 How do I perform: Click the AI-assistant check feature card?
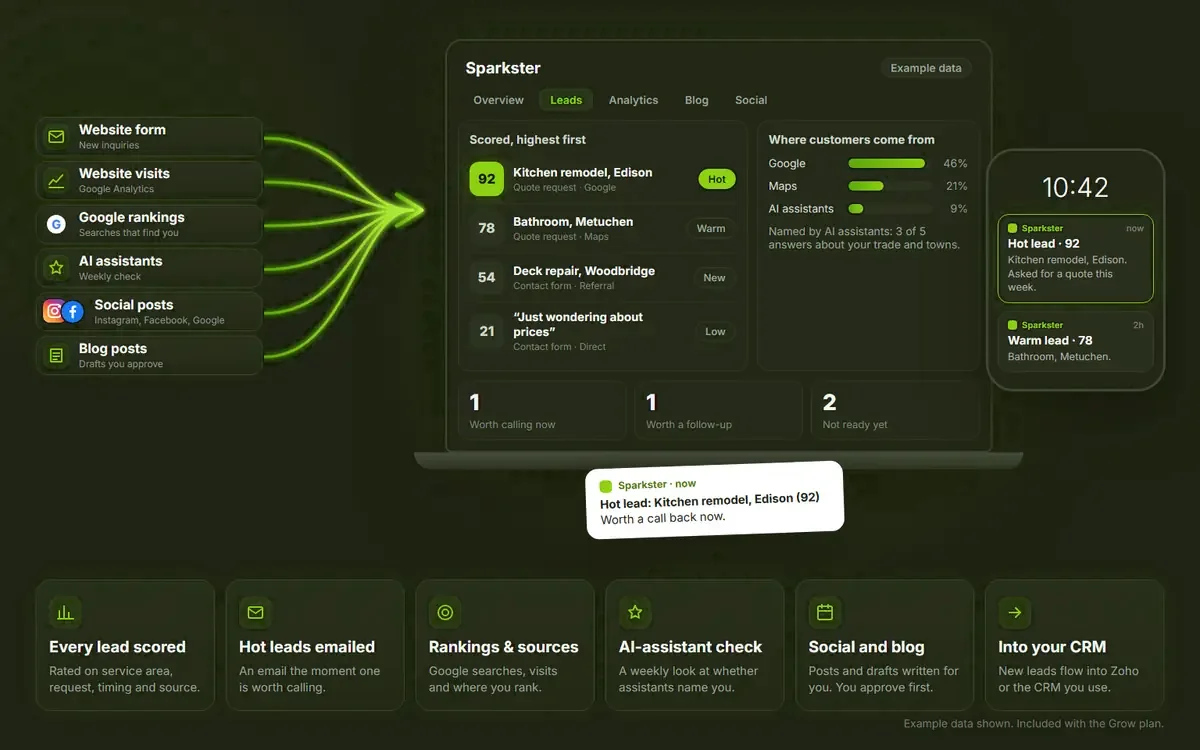[695, 645]
